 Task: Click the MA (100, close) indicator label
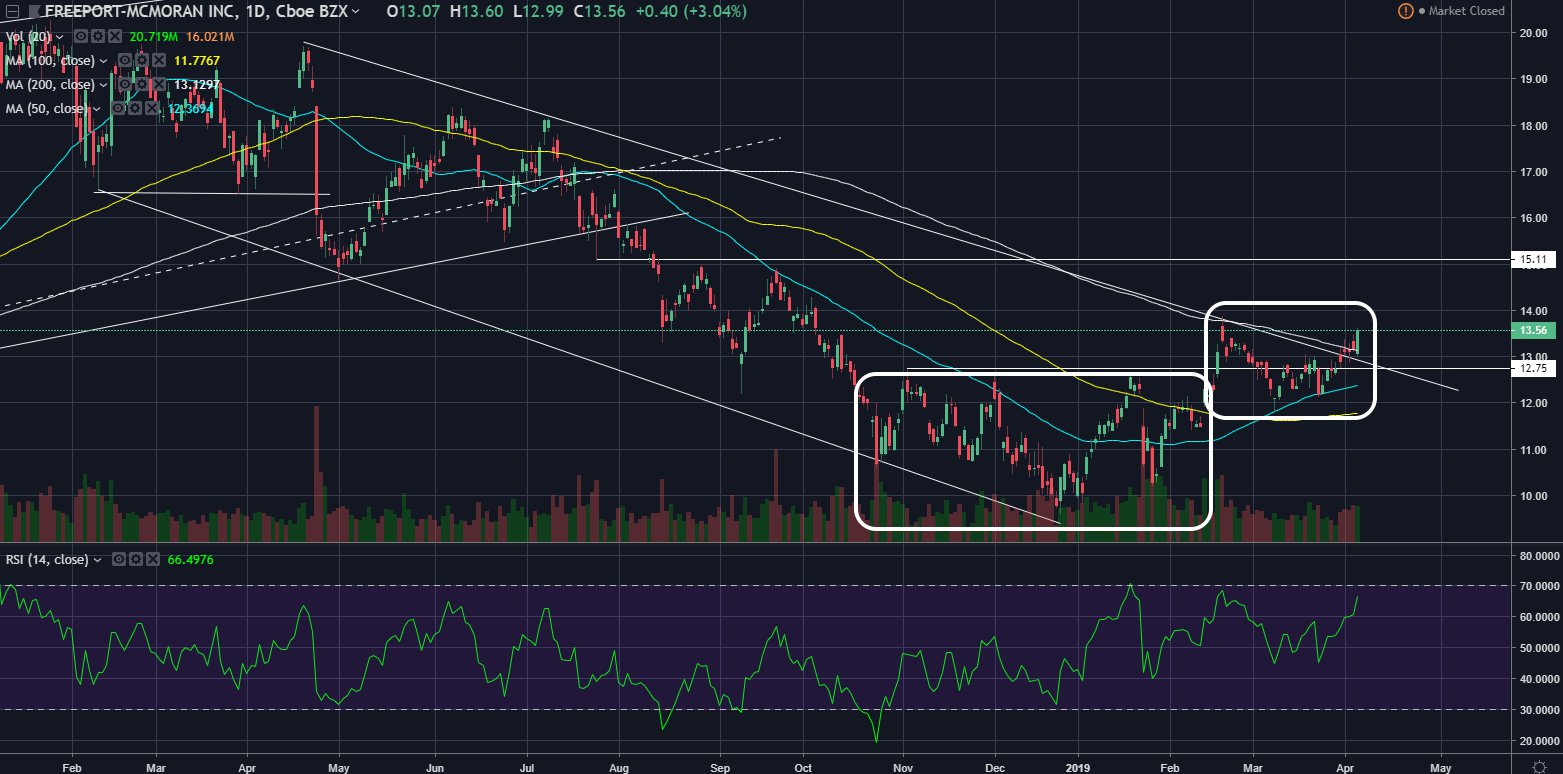[50, 60]
